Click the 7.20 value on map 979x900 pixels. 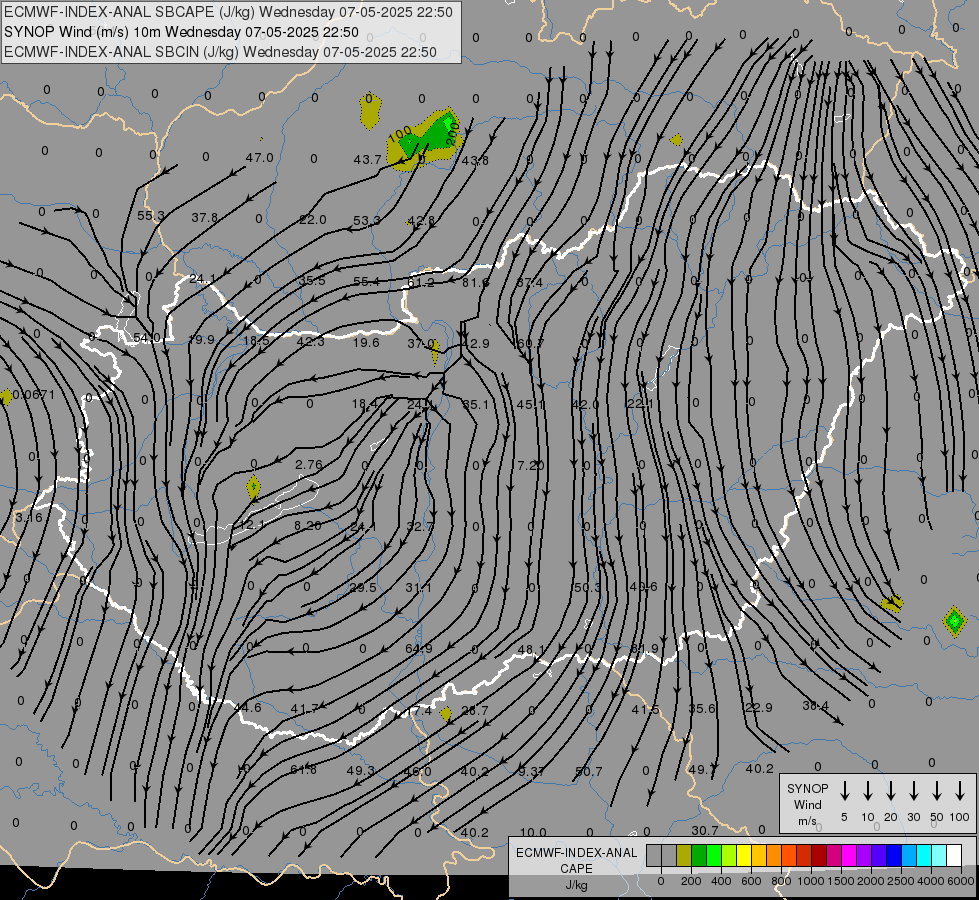point(531,465)
